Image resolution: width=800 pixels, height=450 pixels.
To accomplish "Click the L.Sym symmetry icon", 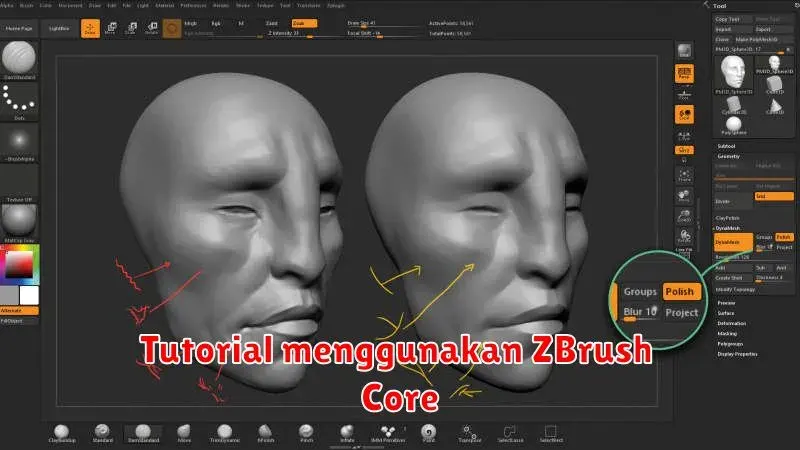I will pos(684,135).
